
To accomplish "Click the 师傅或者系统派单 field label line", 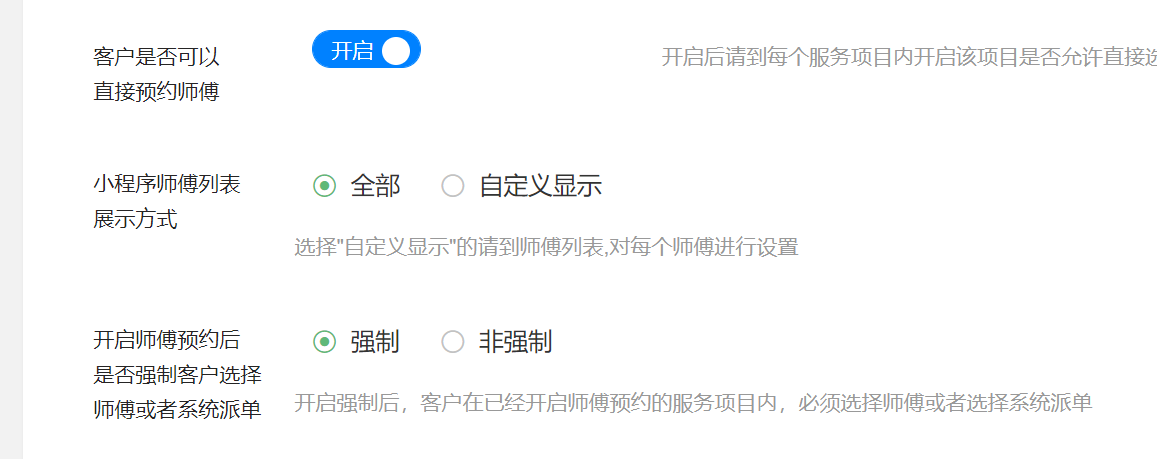I will pyautogui.click(x=177, y=409).
